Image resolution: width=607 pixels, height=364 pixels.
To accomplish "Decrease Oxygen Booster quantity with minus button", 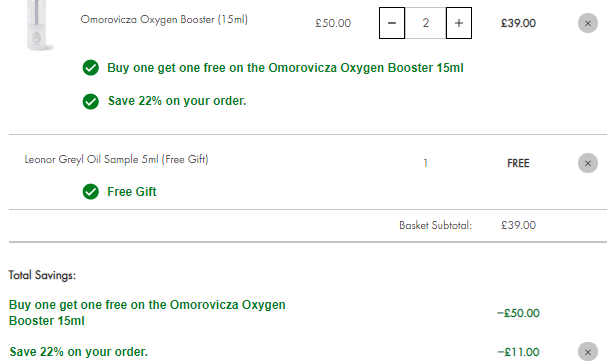I will 392,23.
